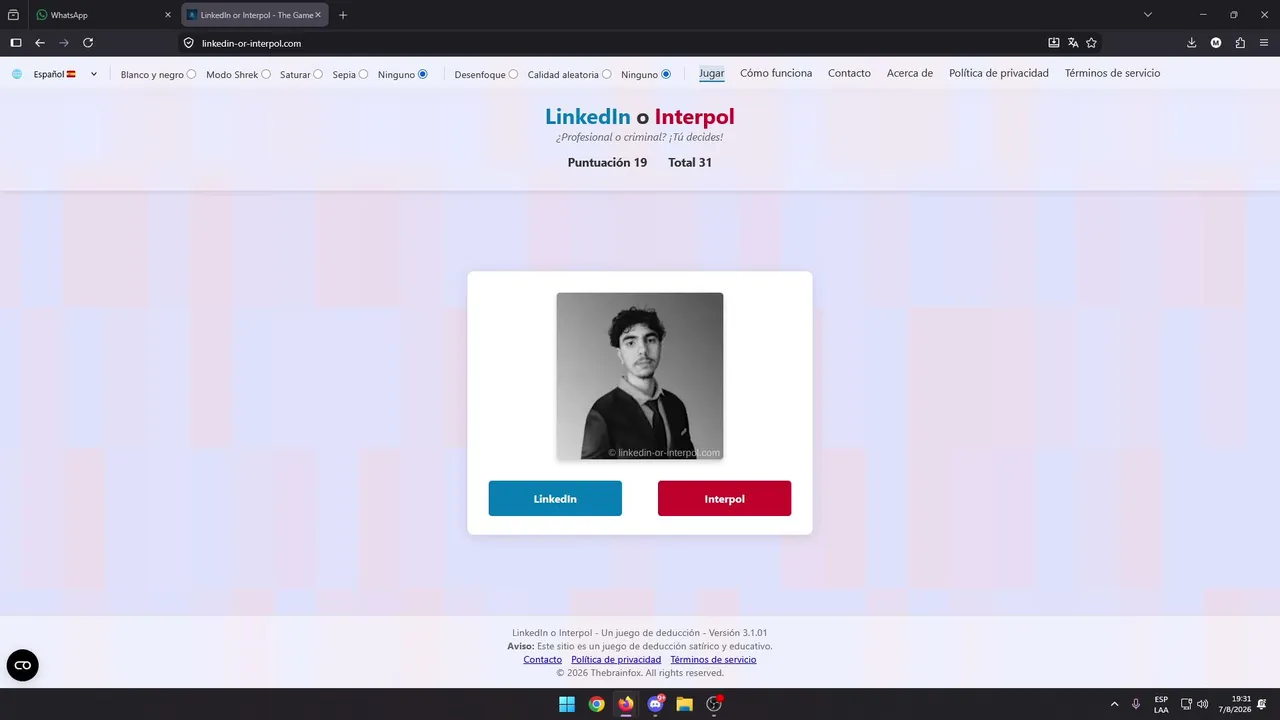Enable the Desenfoque effect
1280x720 pixels.
point(513,74)
